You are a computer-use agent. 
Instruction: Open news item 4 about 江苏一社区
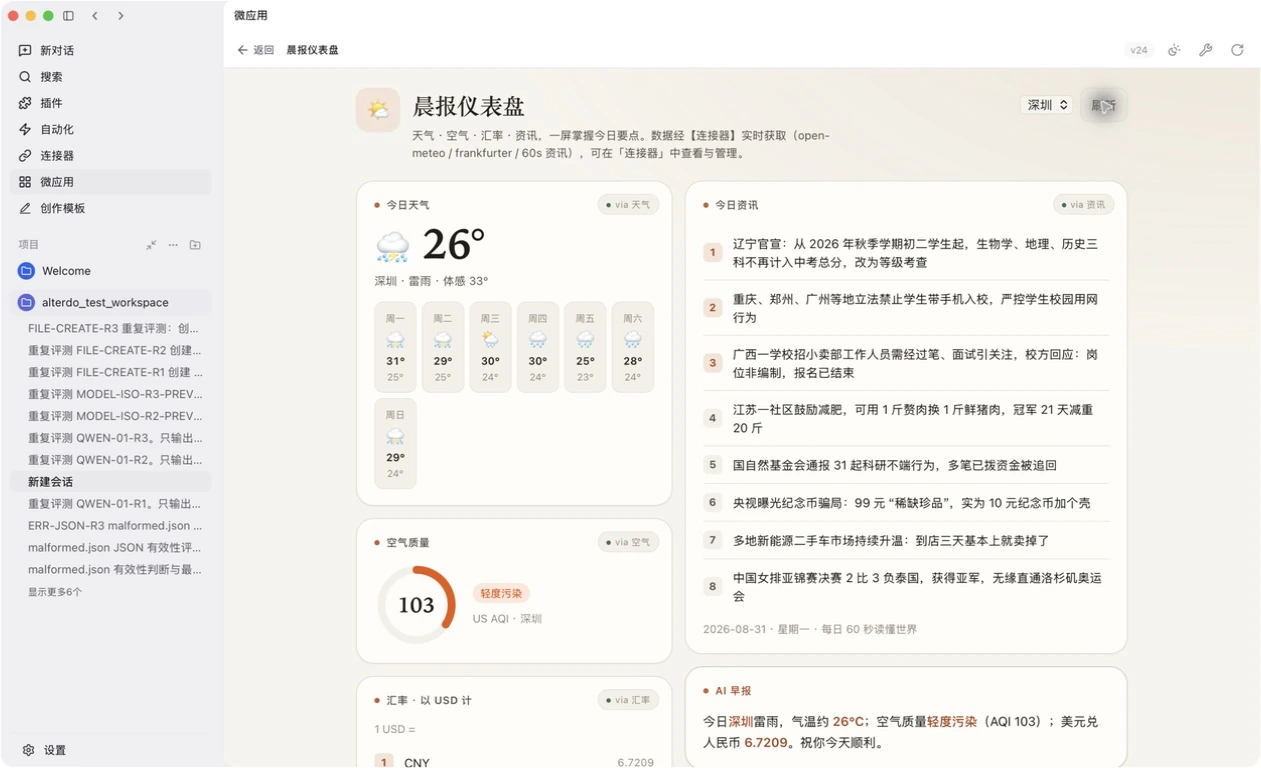(906, 418)
